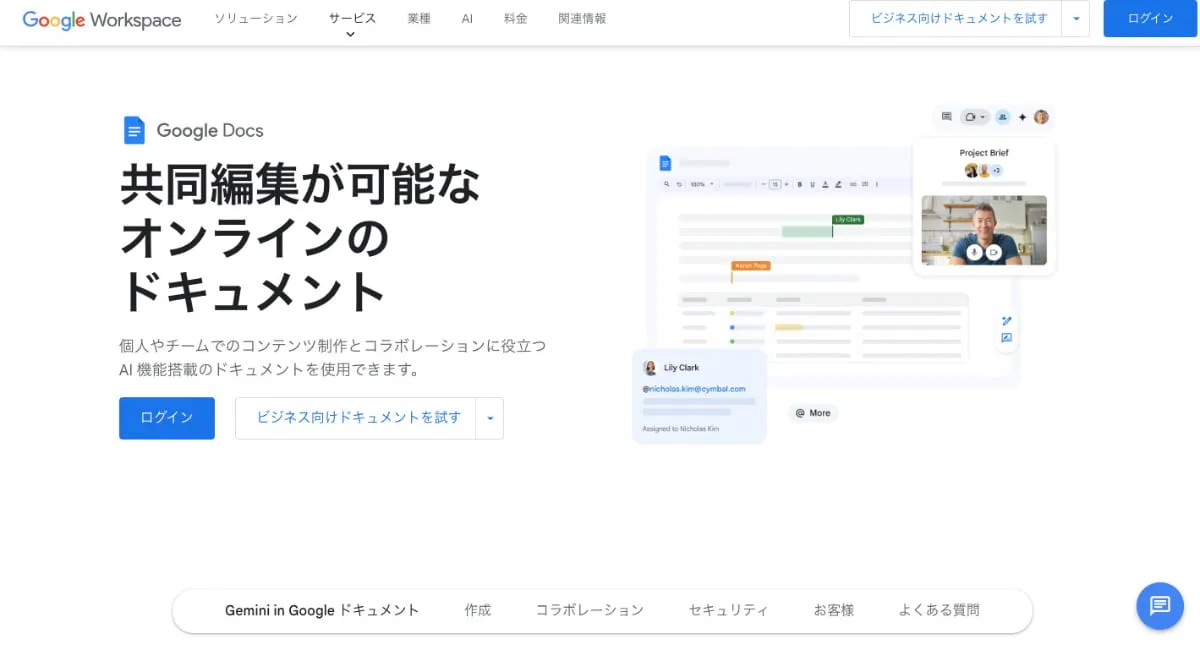Screen dimensions: 1200x650
Task: Click the 共同編集が可能な headline text
Action: 300,184
